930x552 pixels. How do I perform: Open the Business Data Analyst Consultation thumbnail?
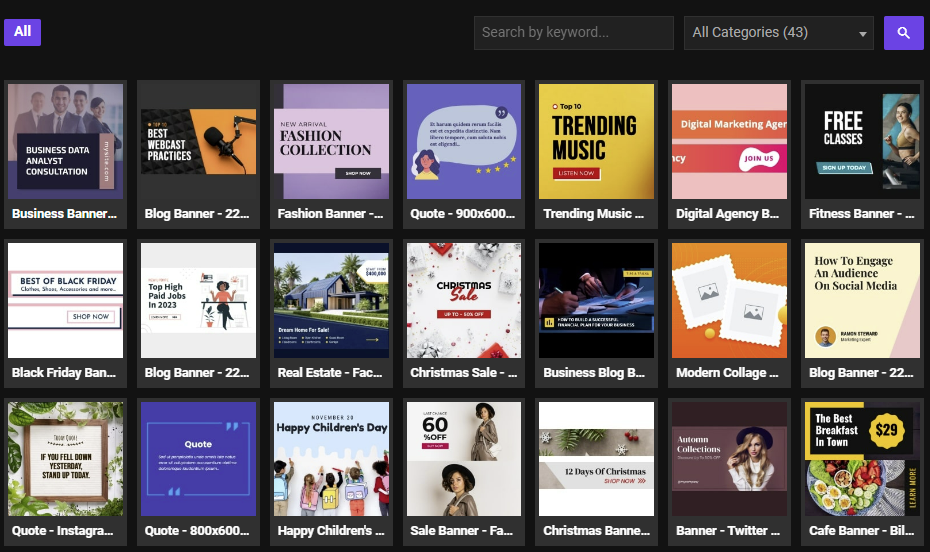[65, 141]
